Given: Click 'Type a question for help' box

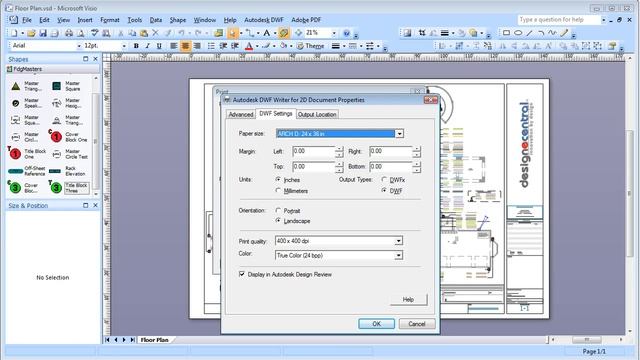Looking at the screenshot, I should click(x=559, y=20).
